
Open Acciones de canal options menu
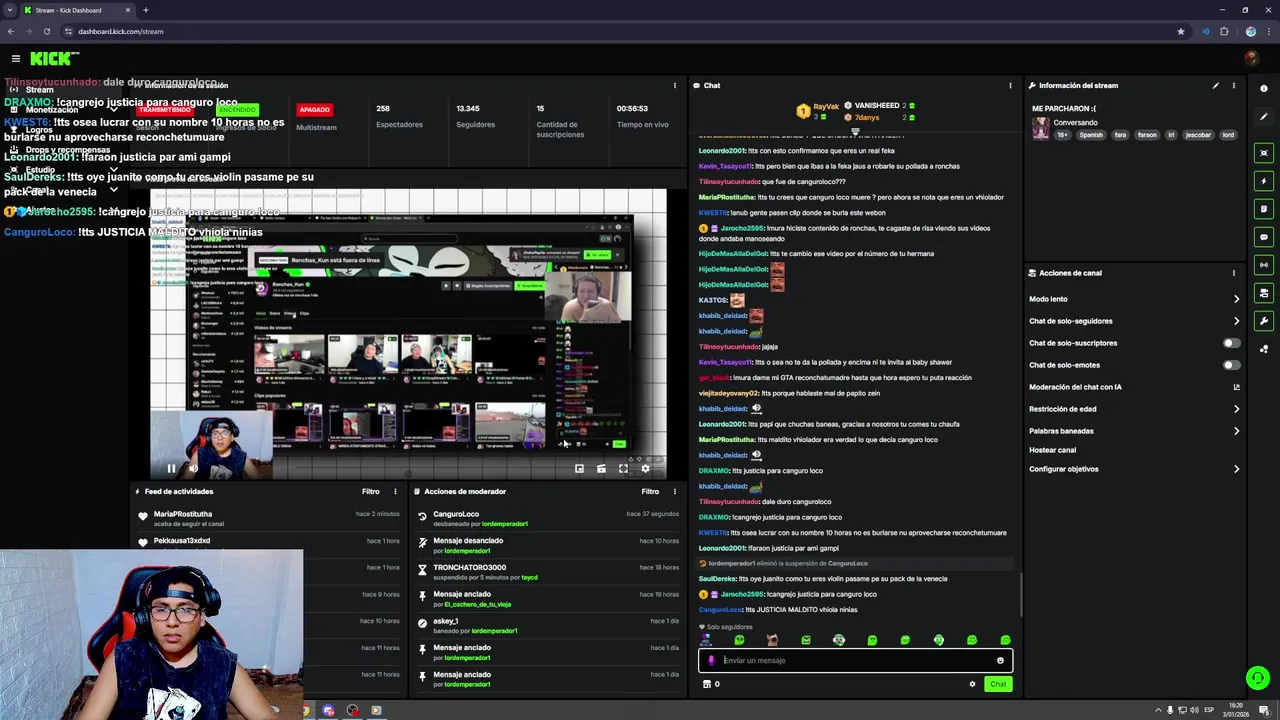click(1233, 273)
